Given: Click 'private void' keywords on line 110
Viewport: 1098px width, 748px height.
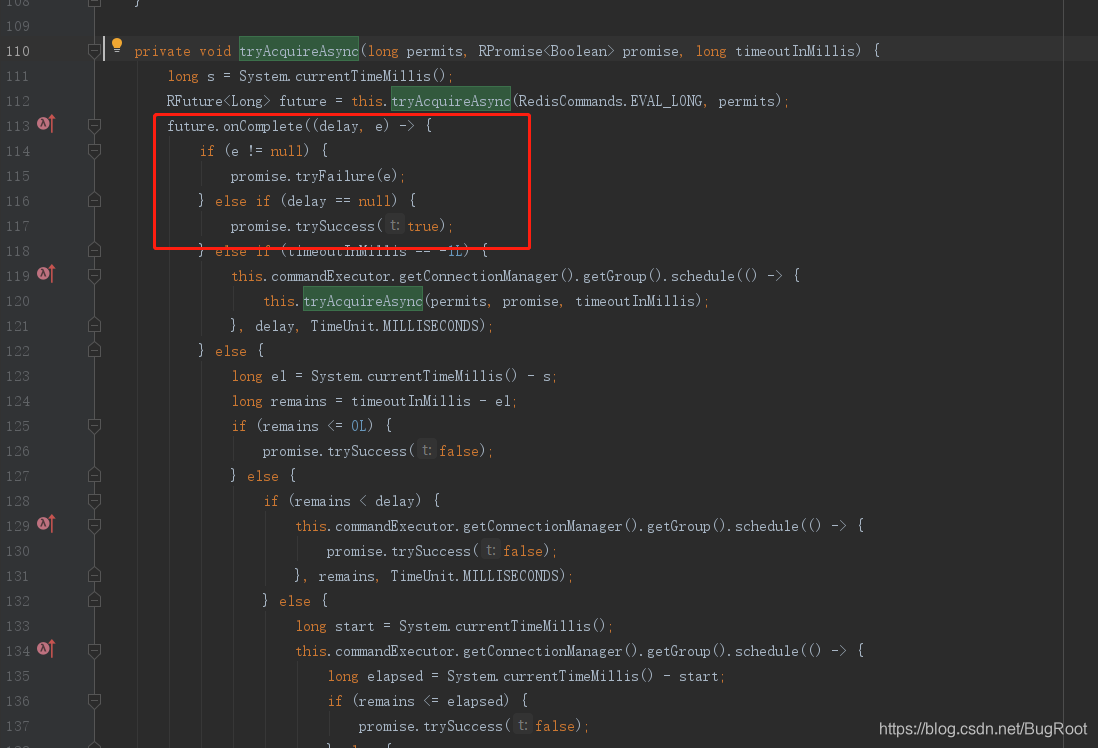Looking at the screenshot, I should coord(182,50).
